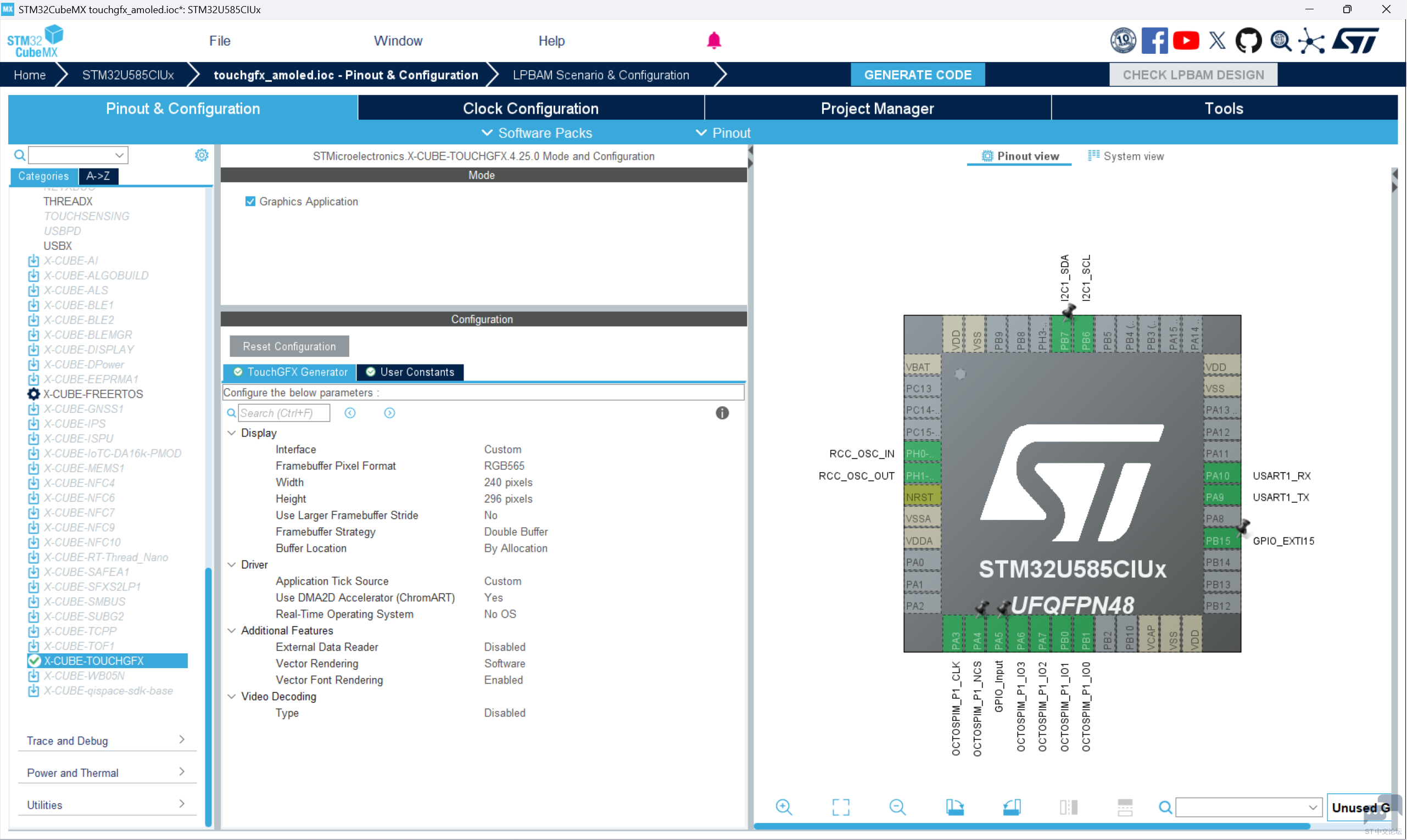Click the vertical split view icon

pos(1068,807)
